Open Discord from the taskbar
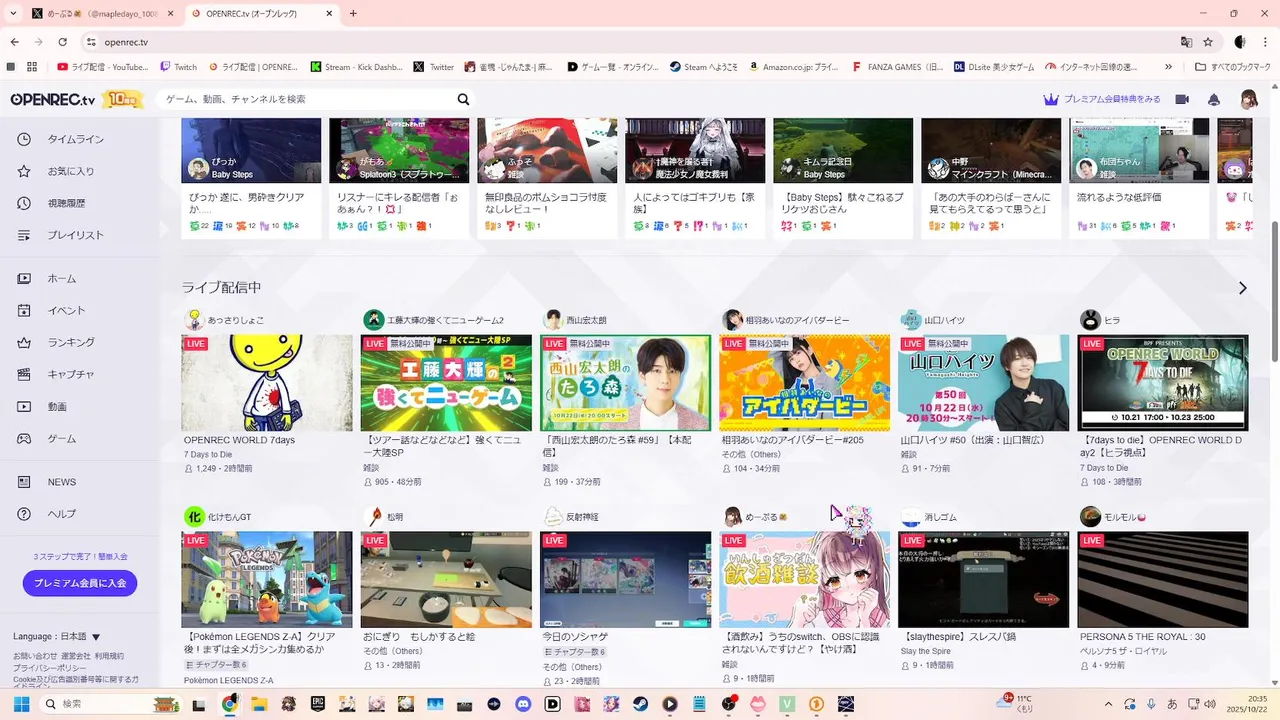This screenshot has height=720, width=1280. click(x=523, y=704)
